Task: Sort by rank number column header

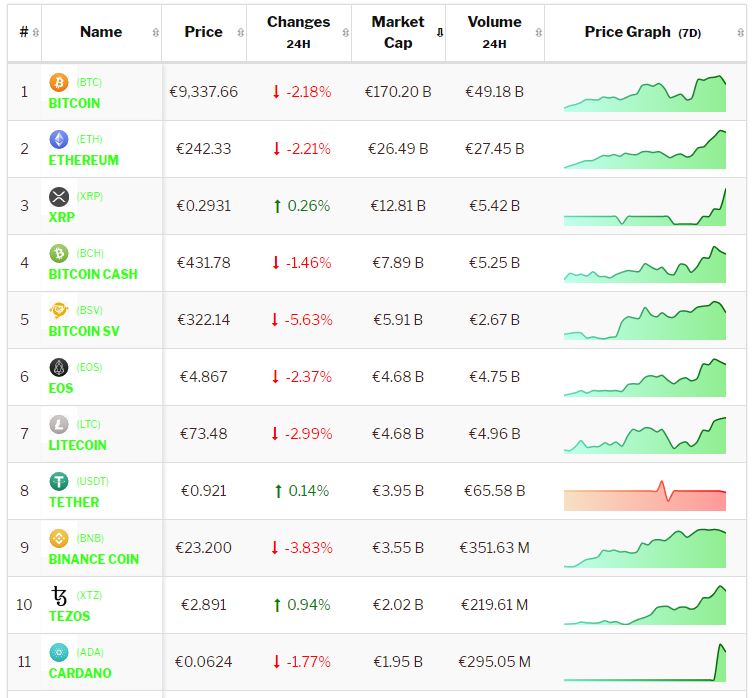Action: tap(24, 32)
